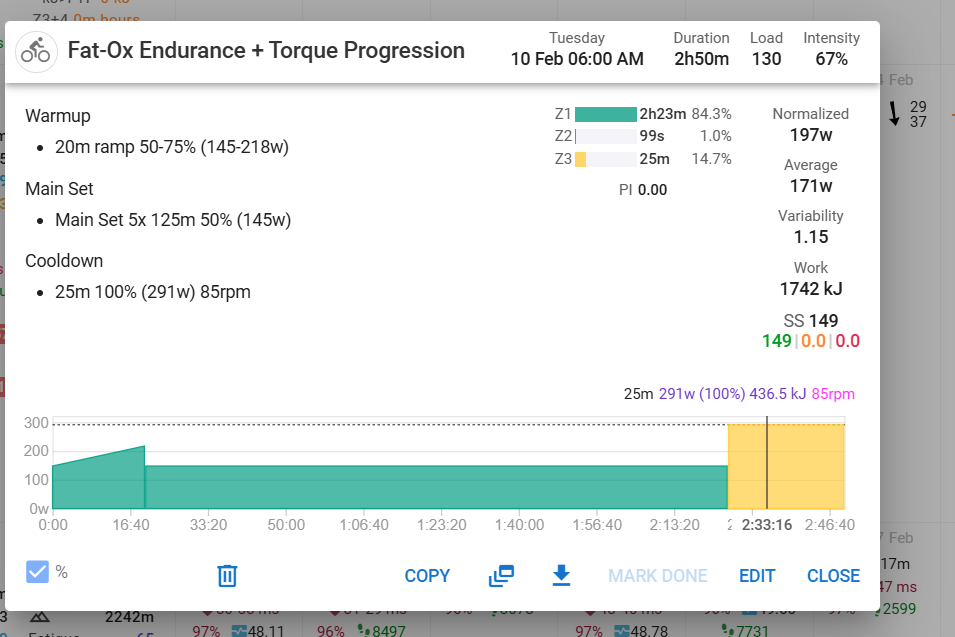This screenshot has width=955, height=637.
Task: Download the workout file
Action: tap(561, 575)
